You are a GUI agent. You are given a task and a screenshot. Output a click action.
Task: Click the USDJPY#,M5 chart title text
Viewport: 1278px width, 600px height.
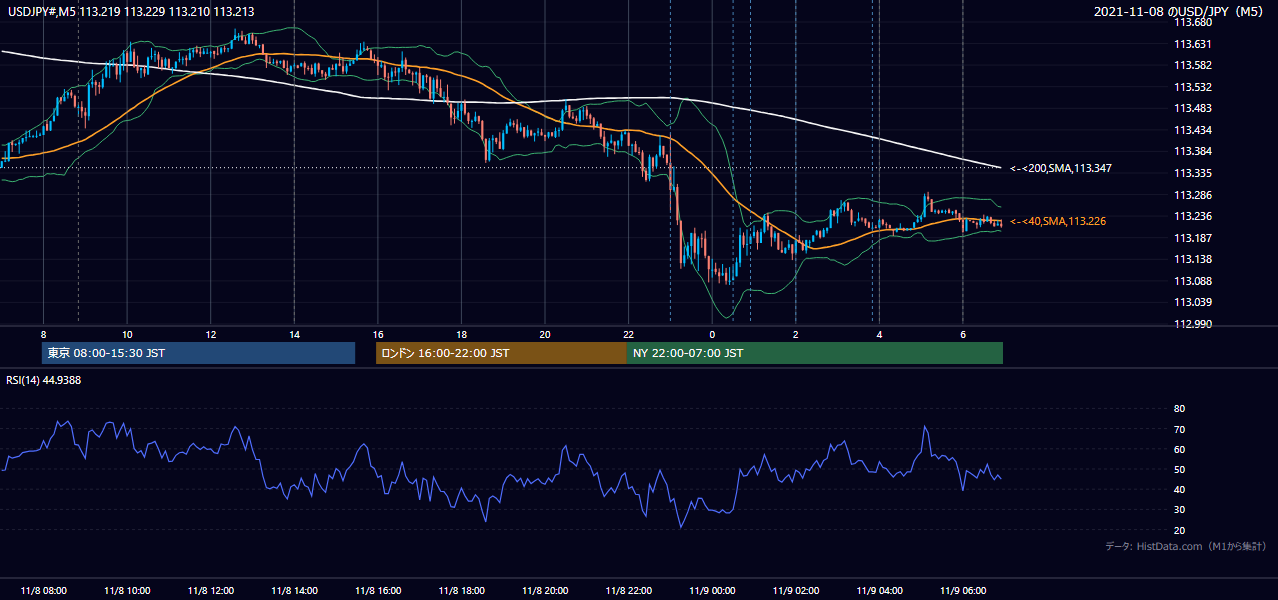click(130, 12)
